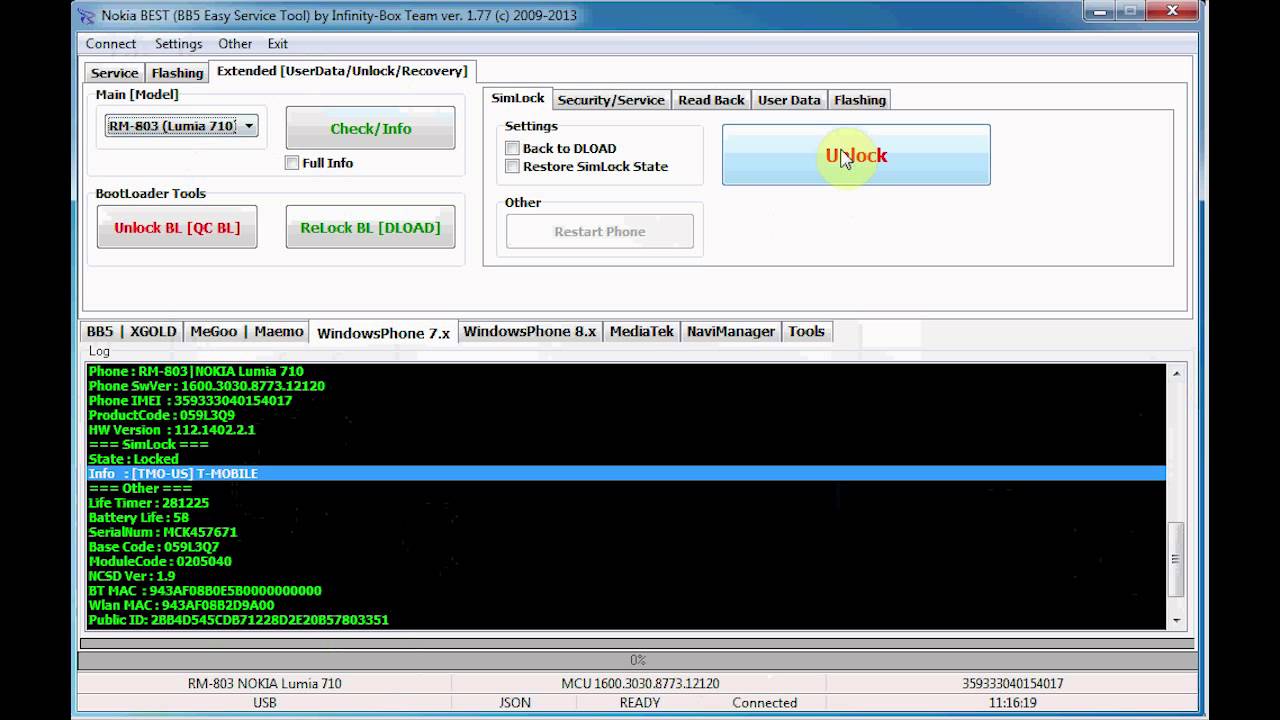Select log line Phone IMEI : 359333040154017
This screenshot has width=1280, height=720.
(190, 400)
